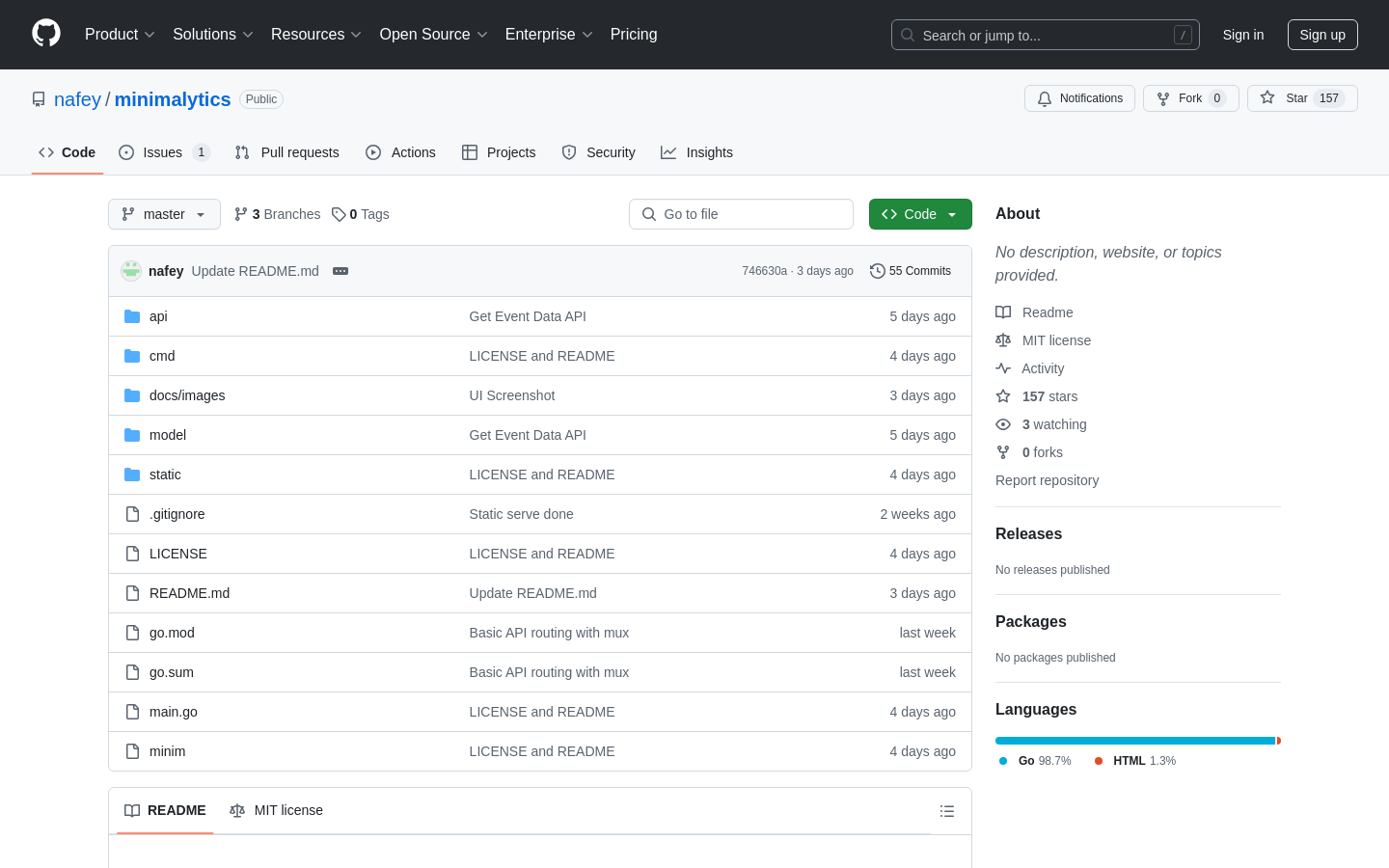Image resolution: width=1389 pixels, height=868 pixels.
Task: Open the Enterprise dropdown menu
Action: click(x=549, y=34)
